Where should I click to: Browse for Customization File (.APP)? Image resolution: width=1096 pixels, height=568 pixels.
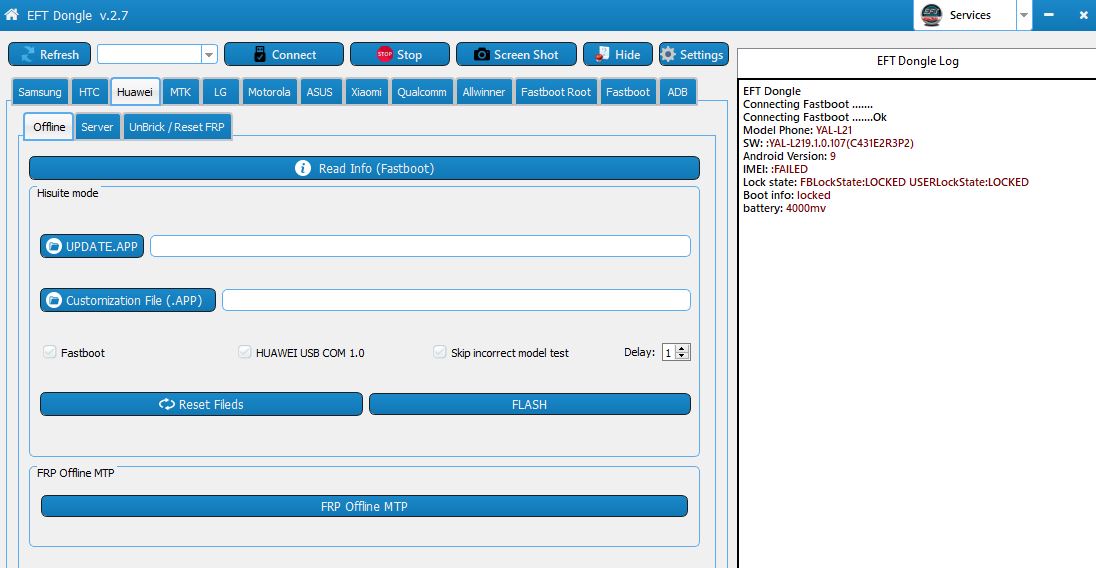point(128,300)
